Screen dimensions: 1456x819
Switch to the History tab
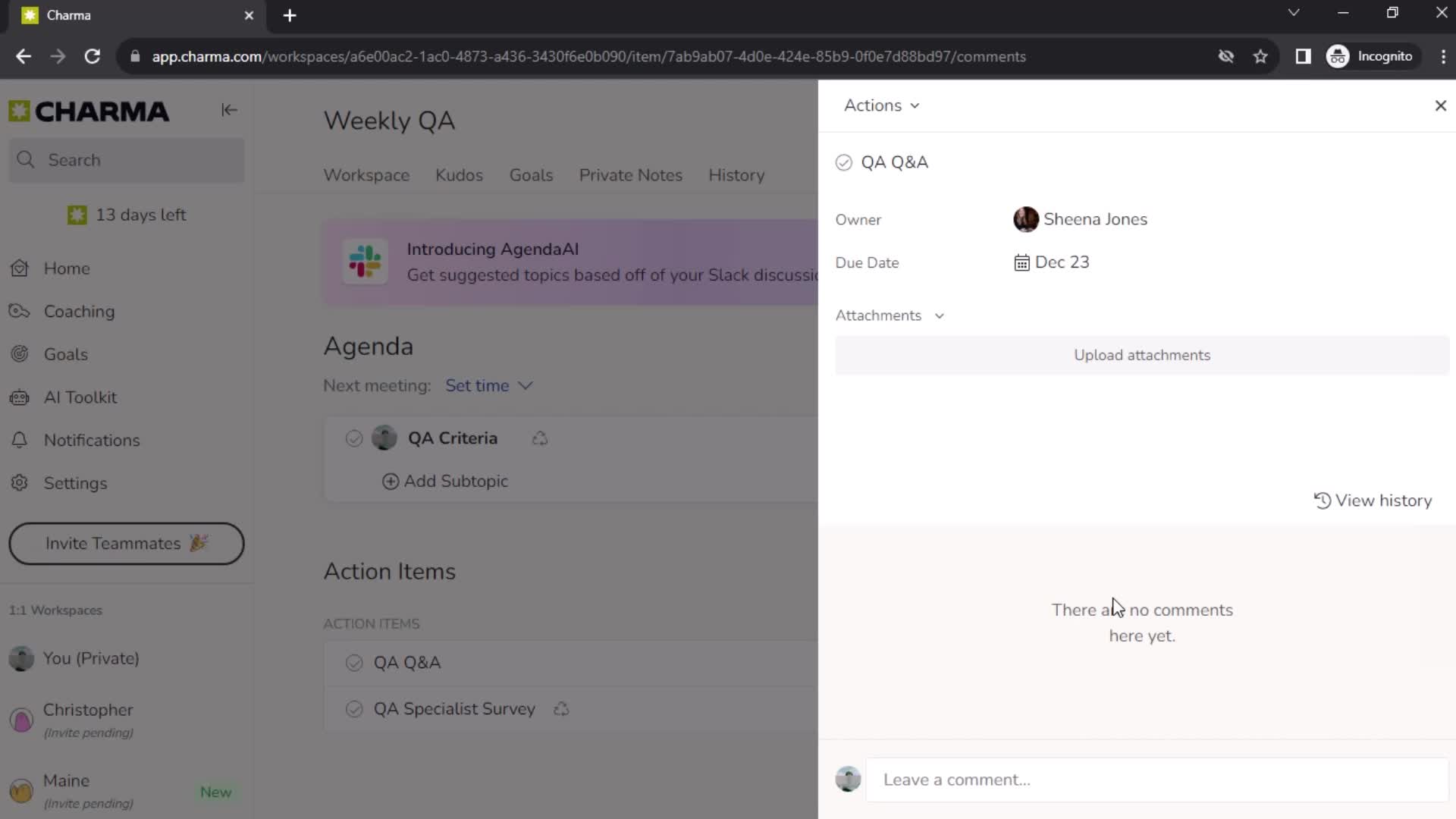click(737, 174)
